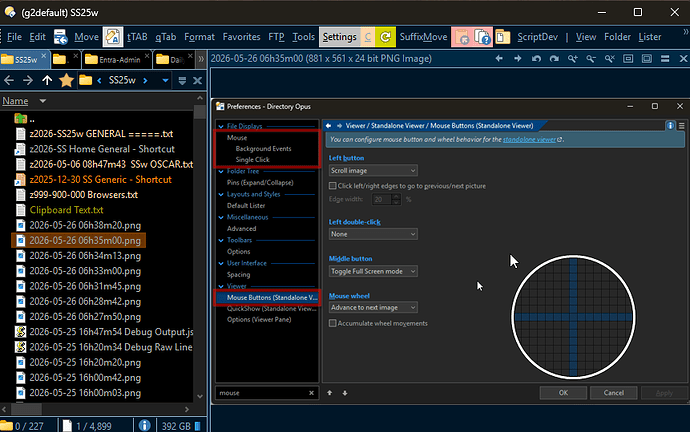This screenshot has height=432, width=690.
Task: Go up to the parent folder
Action: pyautogui.click(x=47, y=81)
